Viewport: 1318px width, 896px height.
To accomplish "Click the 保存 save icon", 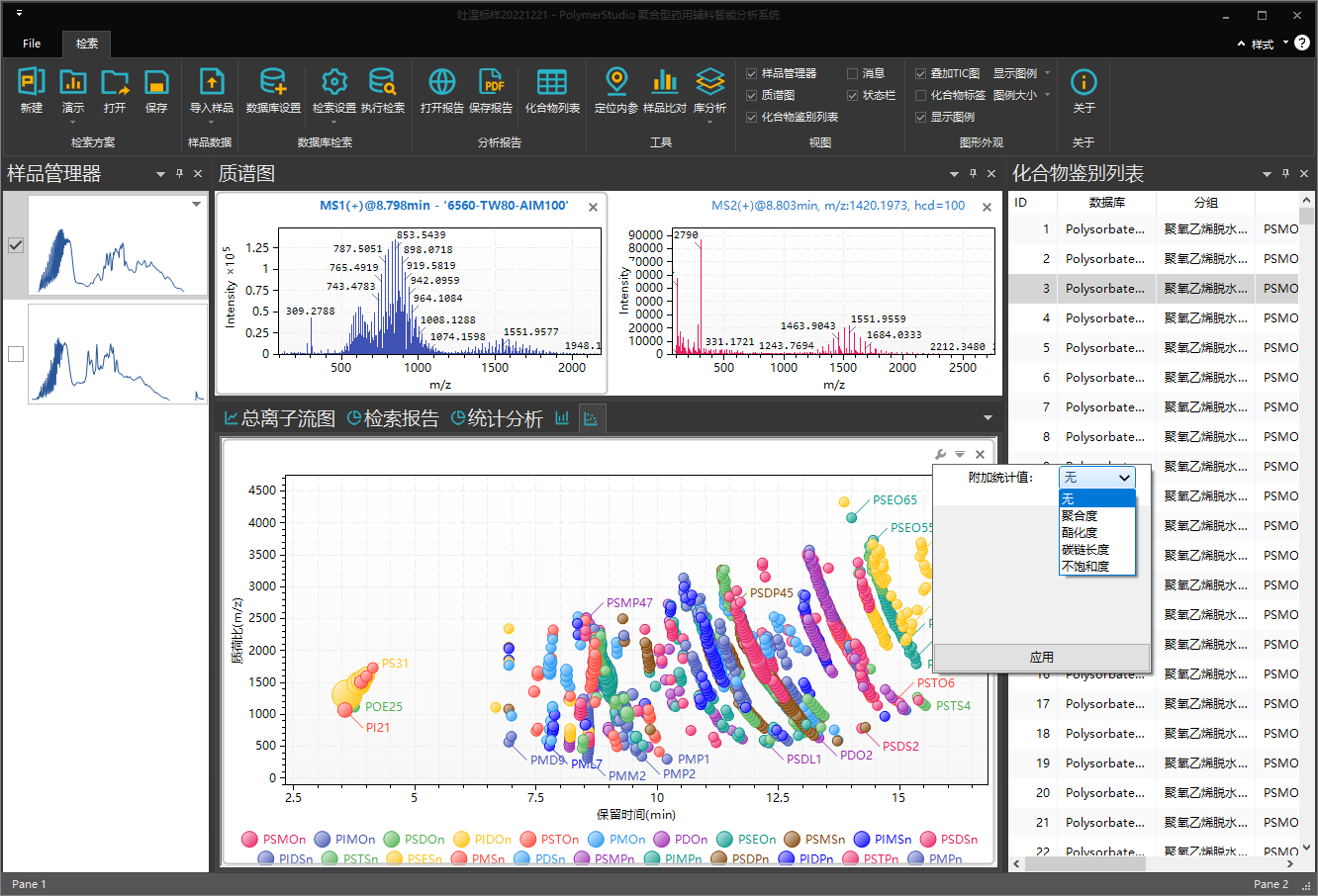I will [156, 82].
